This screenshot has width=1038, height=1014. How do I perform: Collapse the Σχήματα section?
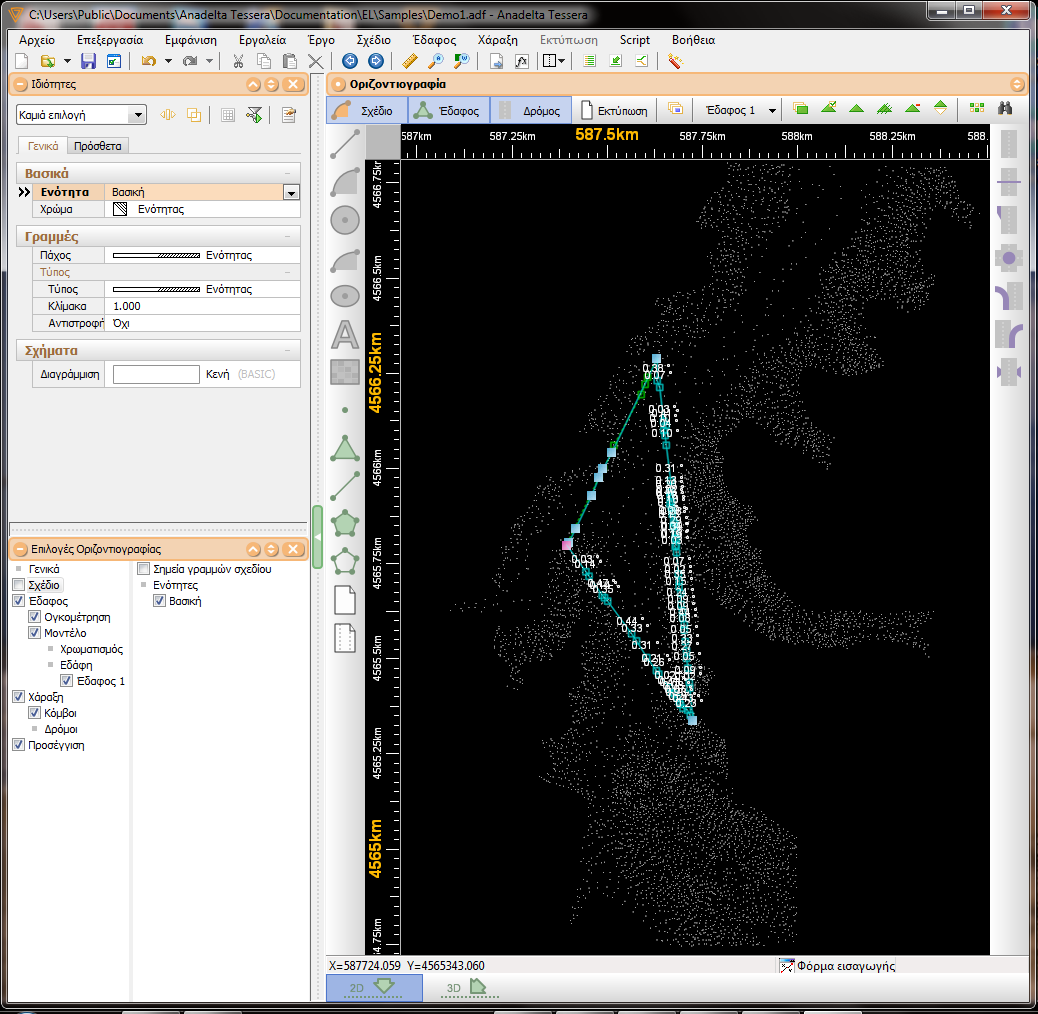pos(287,351)
